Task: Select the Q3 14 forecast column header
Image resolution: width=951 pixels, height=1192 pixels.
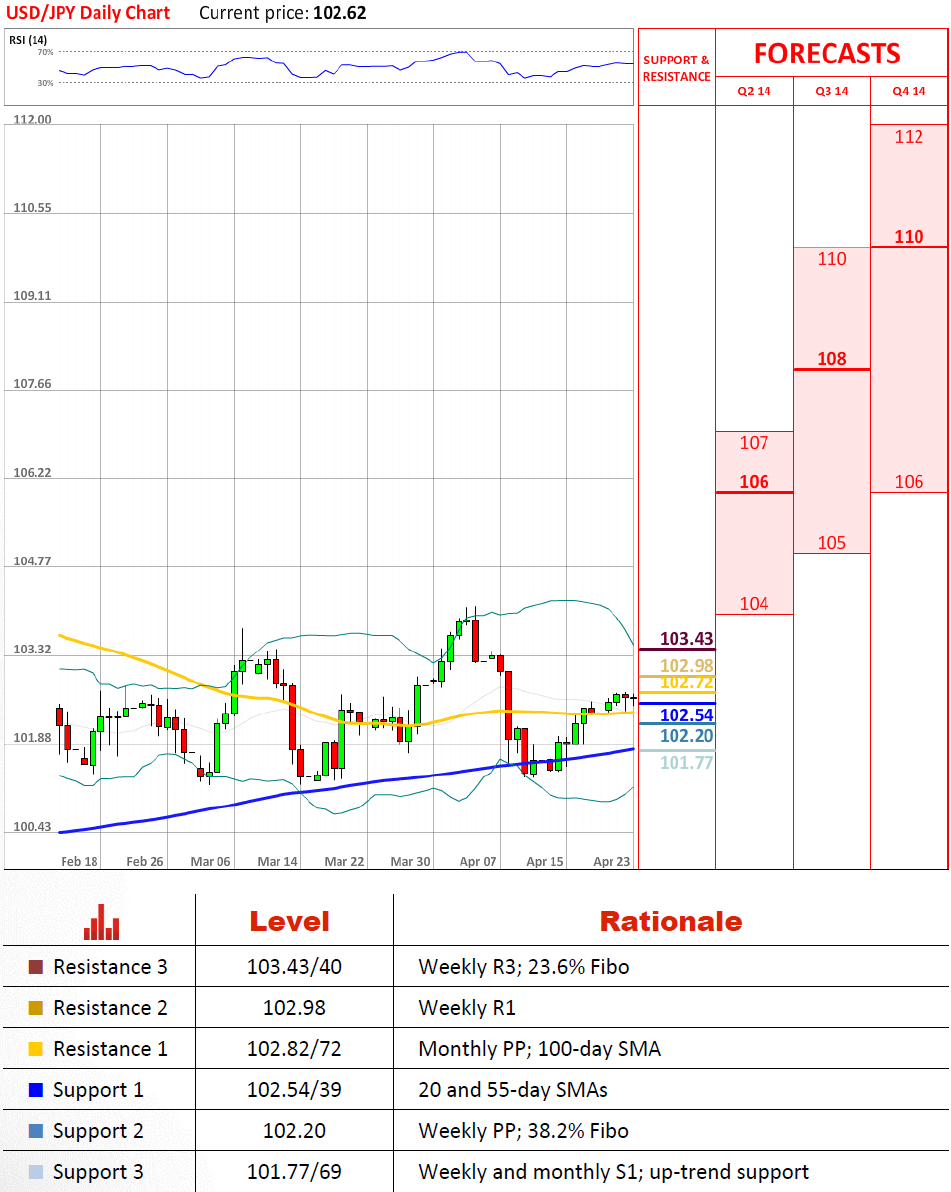Action: 832,91
